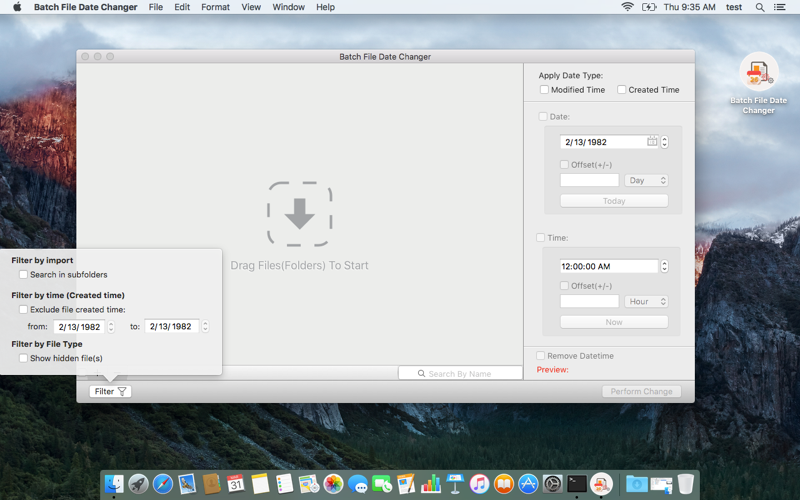Click the Filter funnel button
Viewport: 800px width, 500px height.
point(110,391)
